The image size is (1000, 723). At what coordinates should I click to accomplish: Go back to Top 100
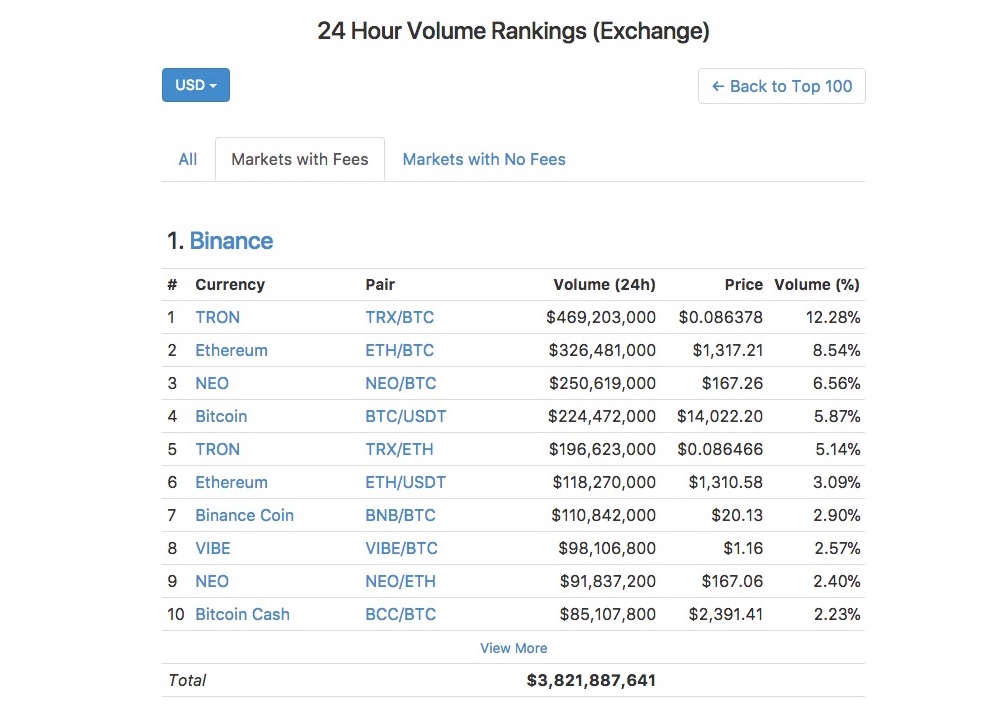(x=781, y=86)
